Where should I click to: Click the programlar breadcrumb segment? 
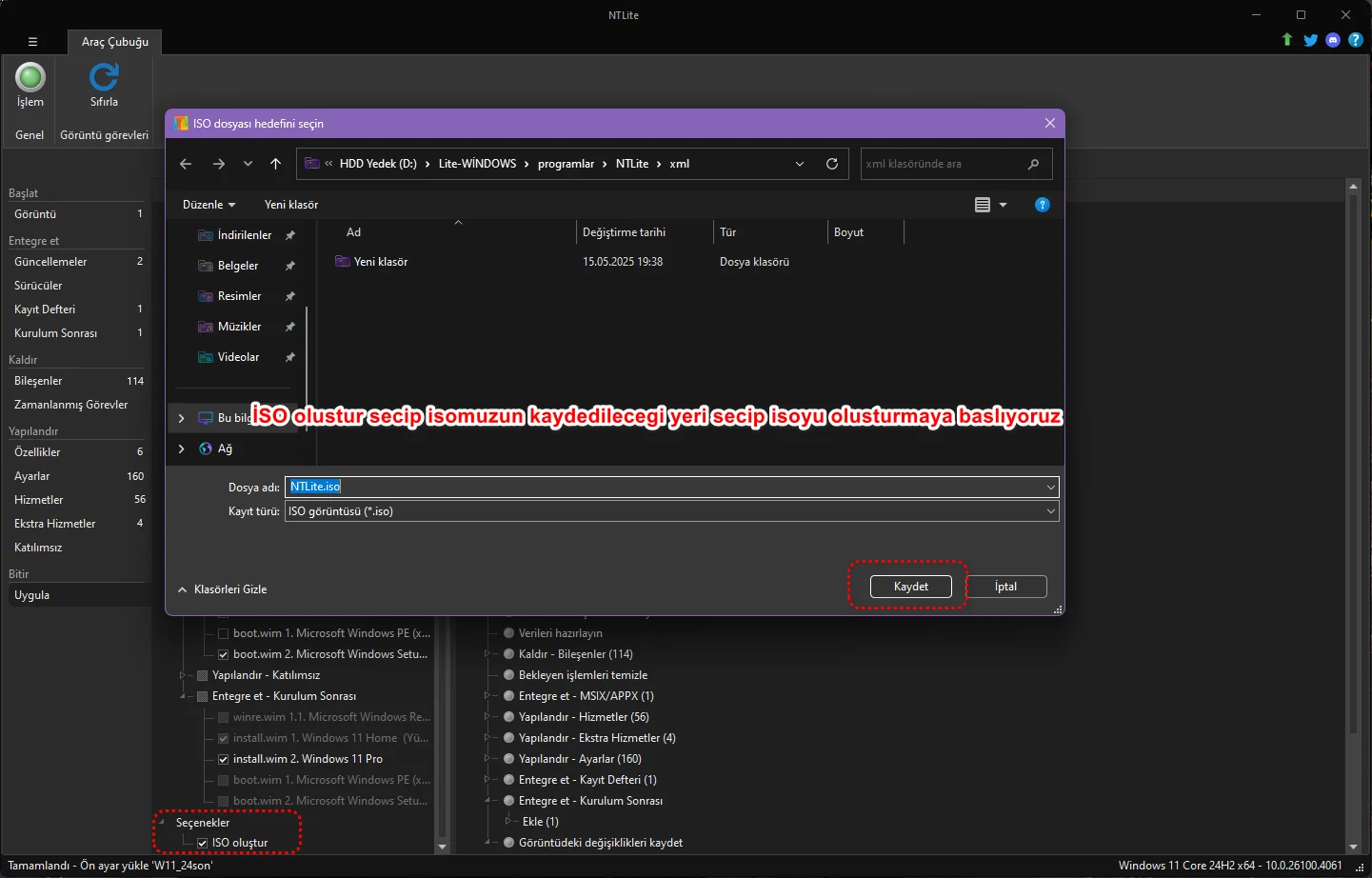[566, 164]
